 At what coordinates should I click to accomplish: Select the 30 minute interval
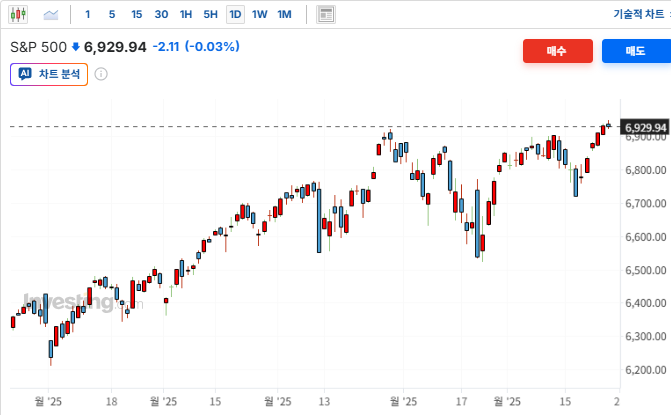tap(161, 15)
